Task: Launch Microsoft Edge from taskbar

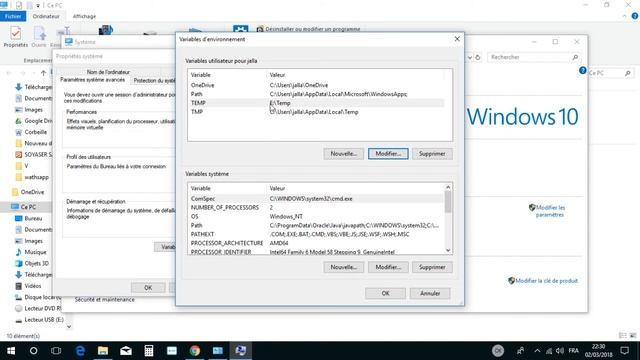Action: (x=80, y=351)
